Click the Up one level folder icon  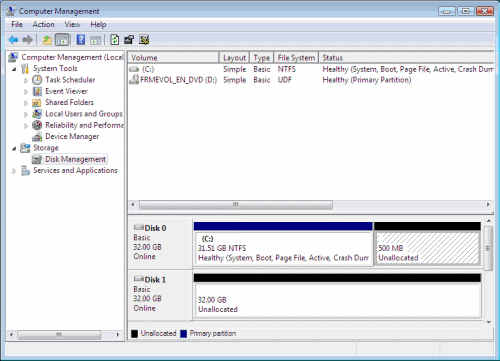47,40
